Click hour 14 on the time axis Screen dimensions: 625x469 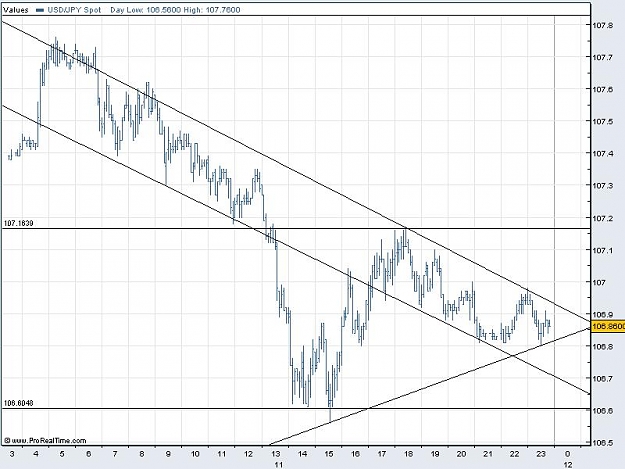302,453
